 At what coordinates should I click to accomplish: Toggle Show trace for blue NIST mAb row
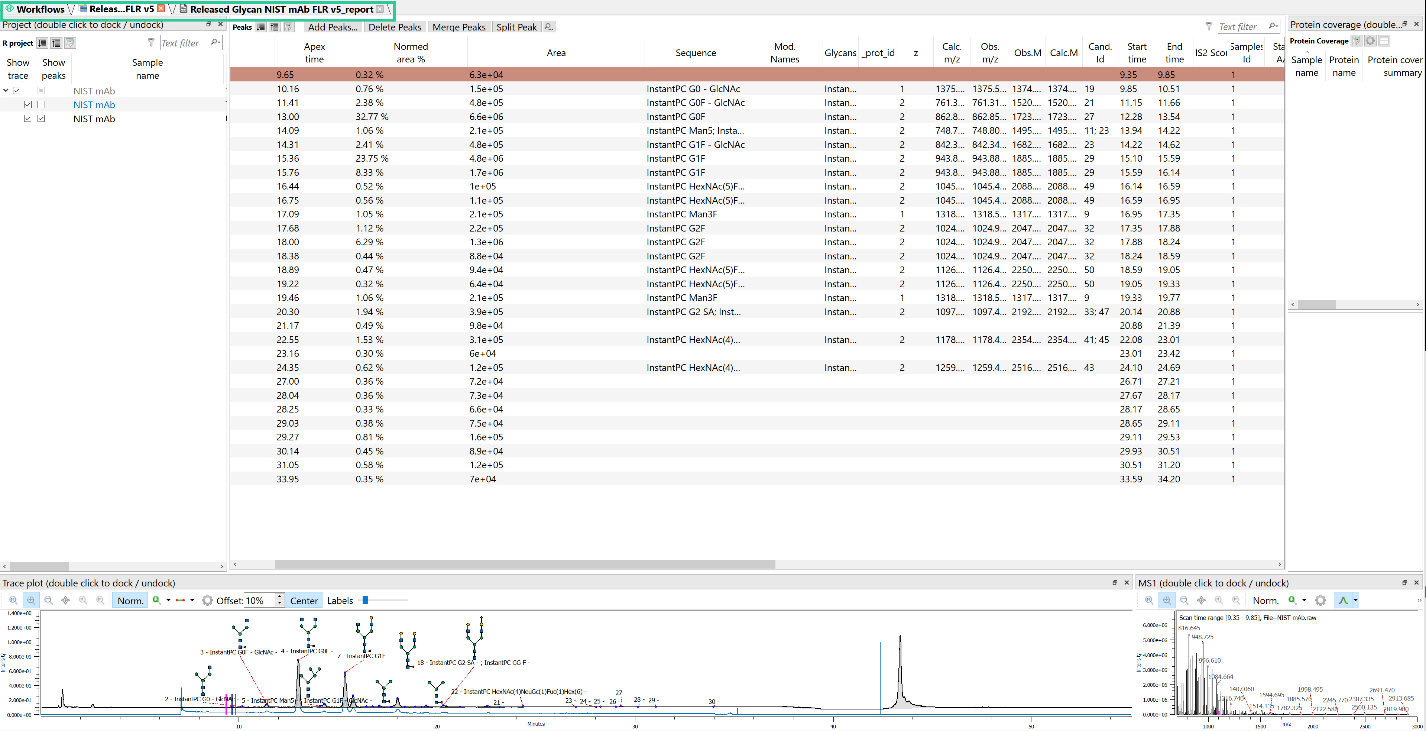click(28, 105)
